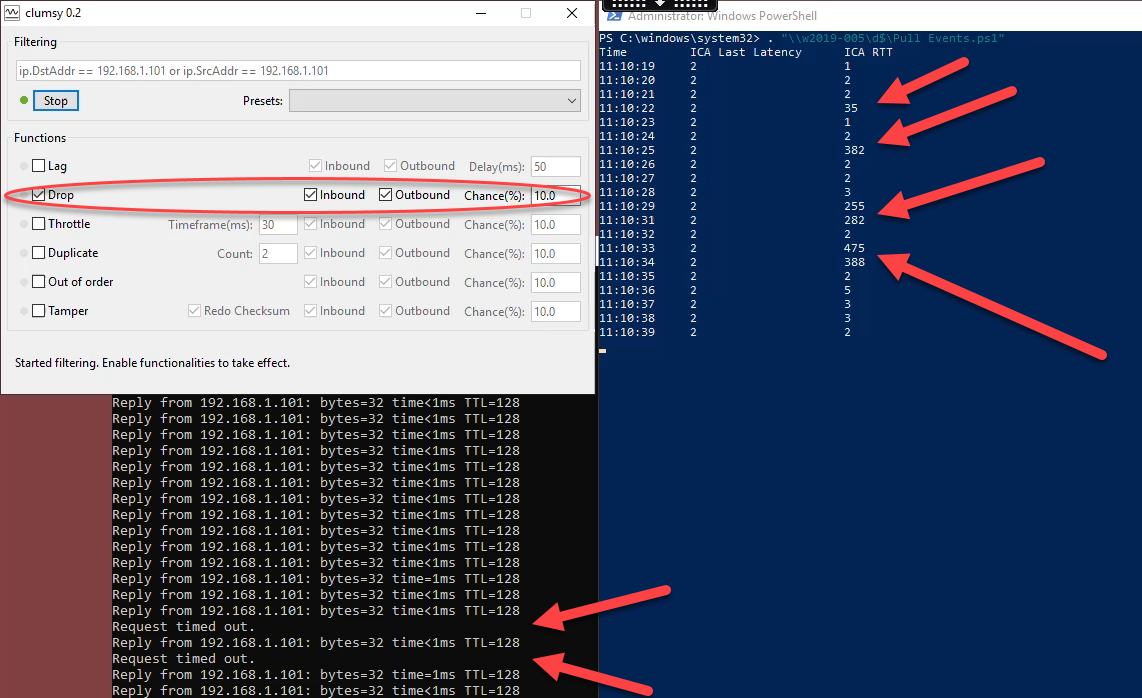Open the Presets dropdown
This screenshot has width=1142, height=698.
pyautogui.click(x=435, y=101)
